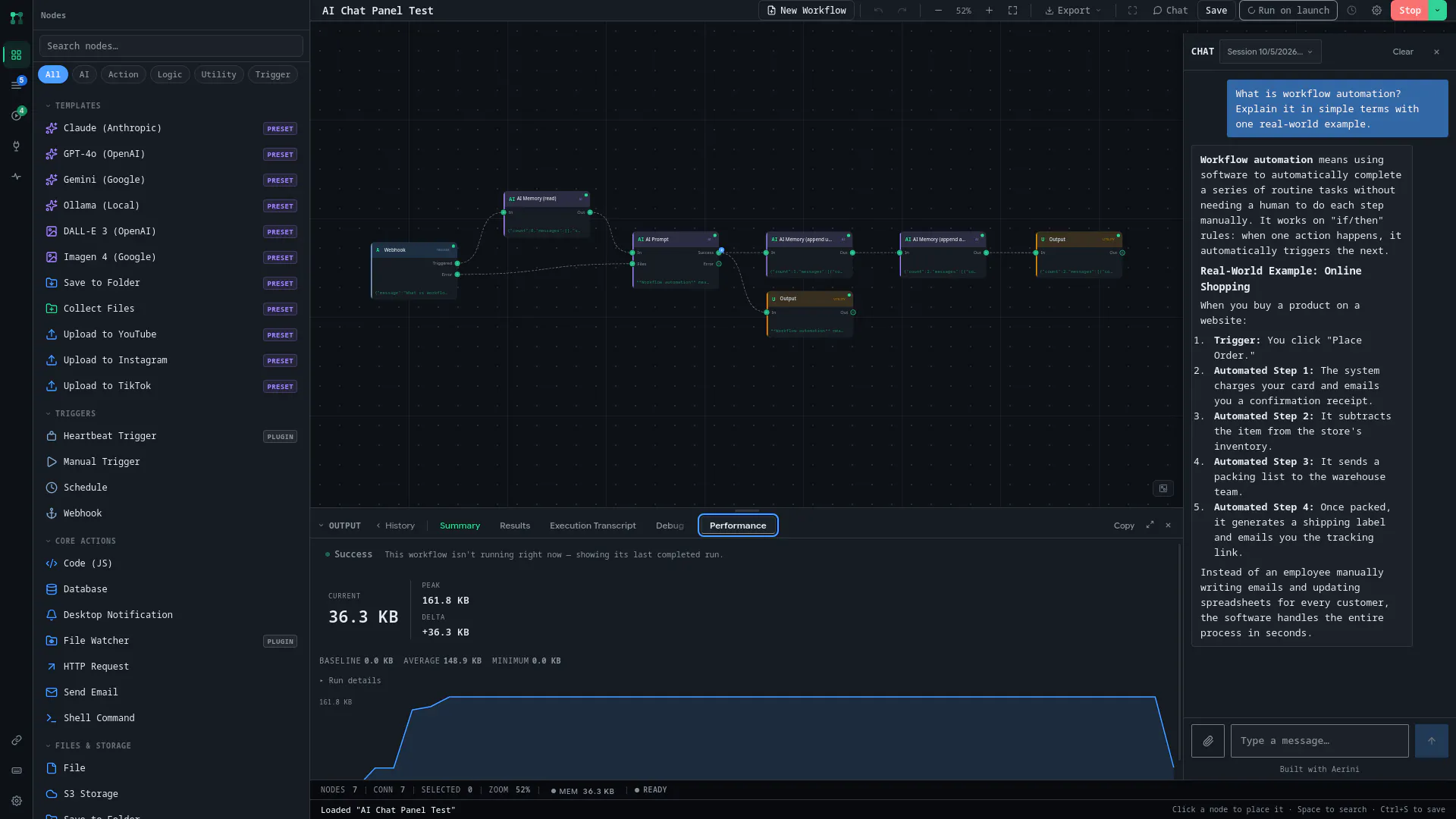Open the sidebar plug icon
The image size is (1456, 819).
coord(16,146)
